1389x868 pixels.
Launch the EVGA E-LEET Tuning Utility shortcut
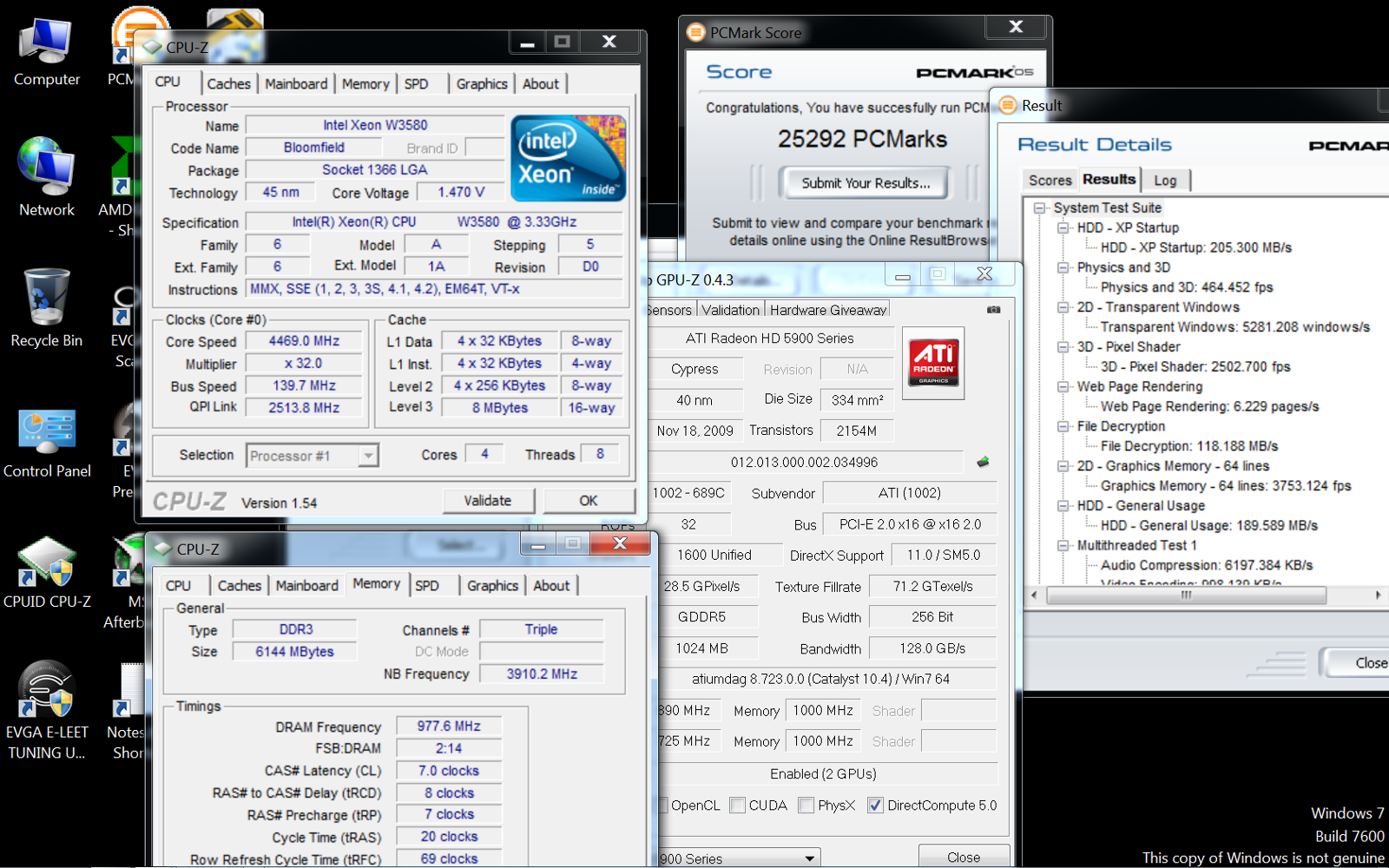[x=47, y=712]
